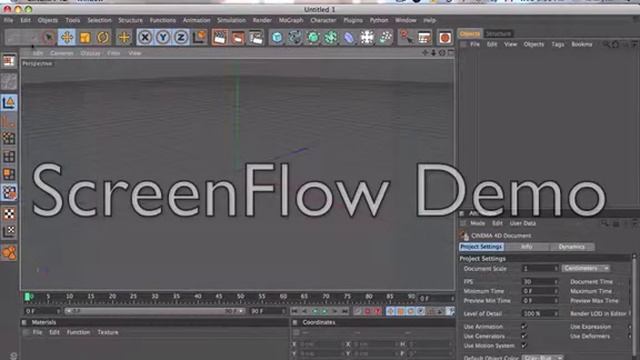Viewport: 640px width, 360px height.
Task: Click the preview range slider bar
Action: coord(154,311)
